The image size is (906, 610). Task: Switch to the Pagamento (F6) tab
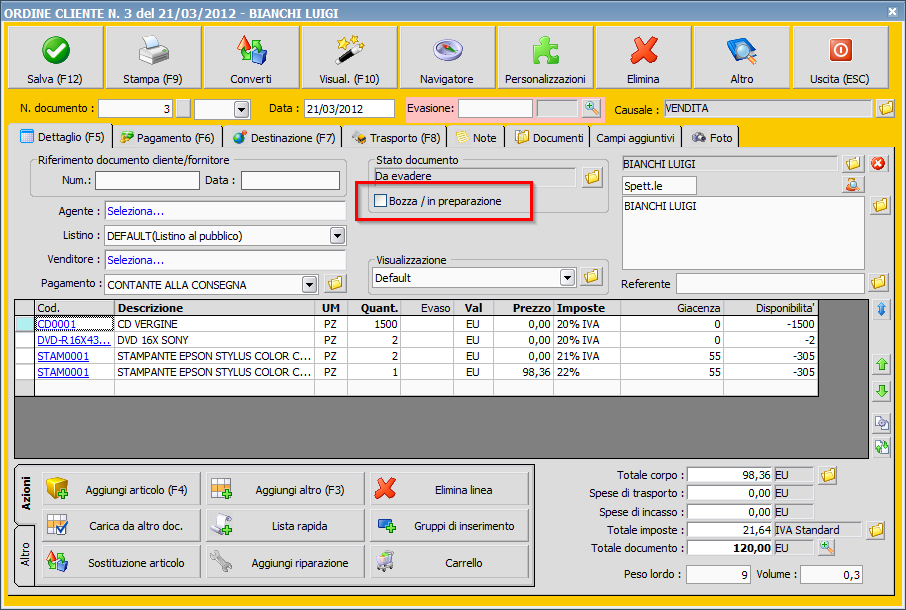(167, 137)
